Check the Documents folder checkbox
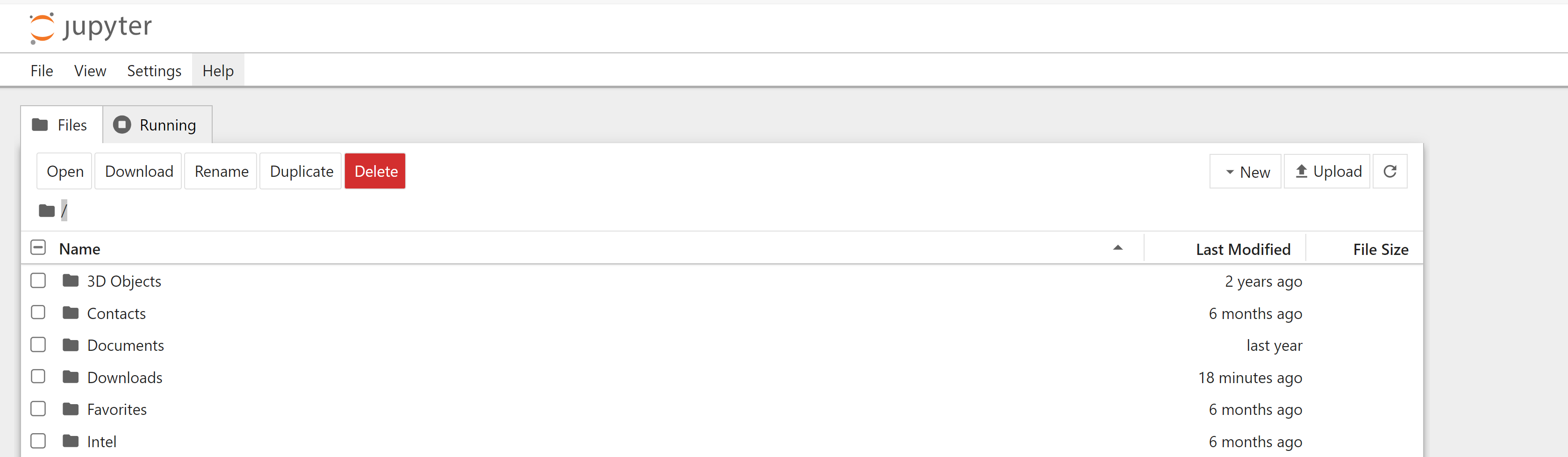Viewport: 1568px width, 457px height. click(38, 345)
